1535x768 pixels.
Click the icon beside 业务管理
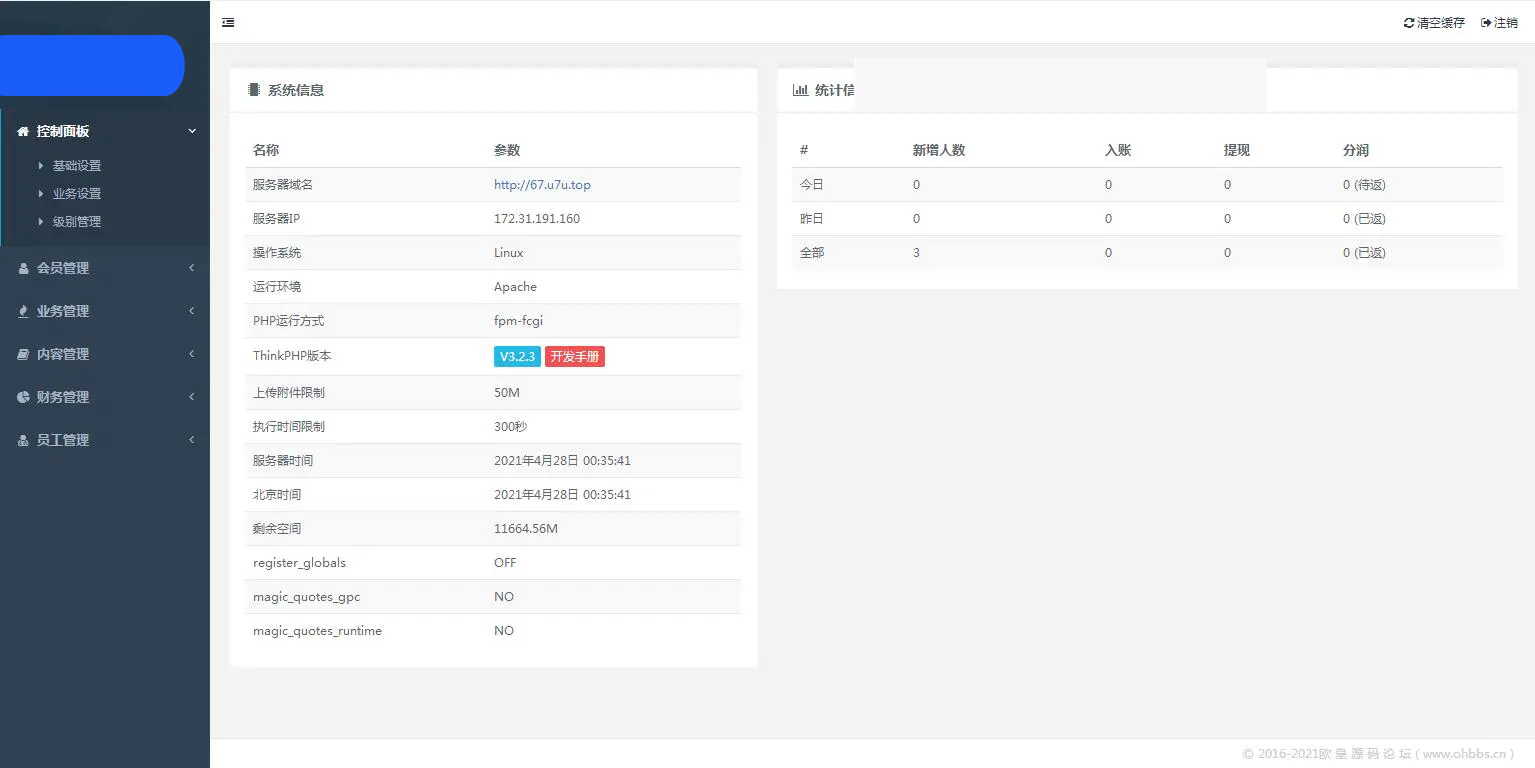pyautogui.click(x=23, y=312)
